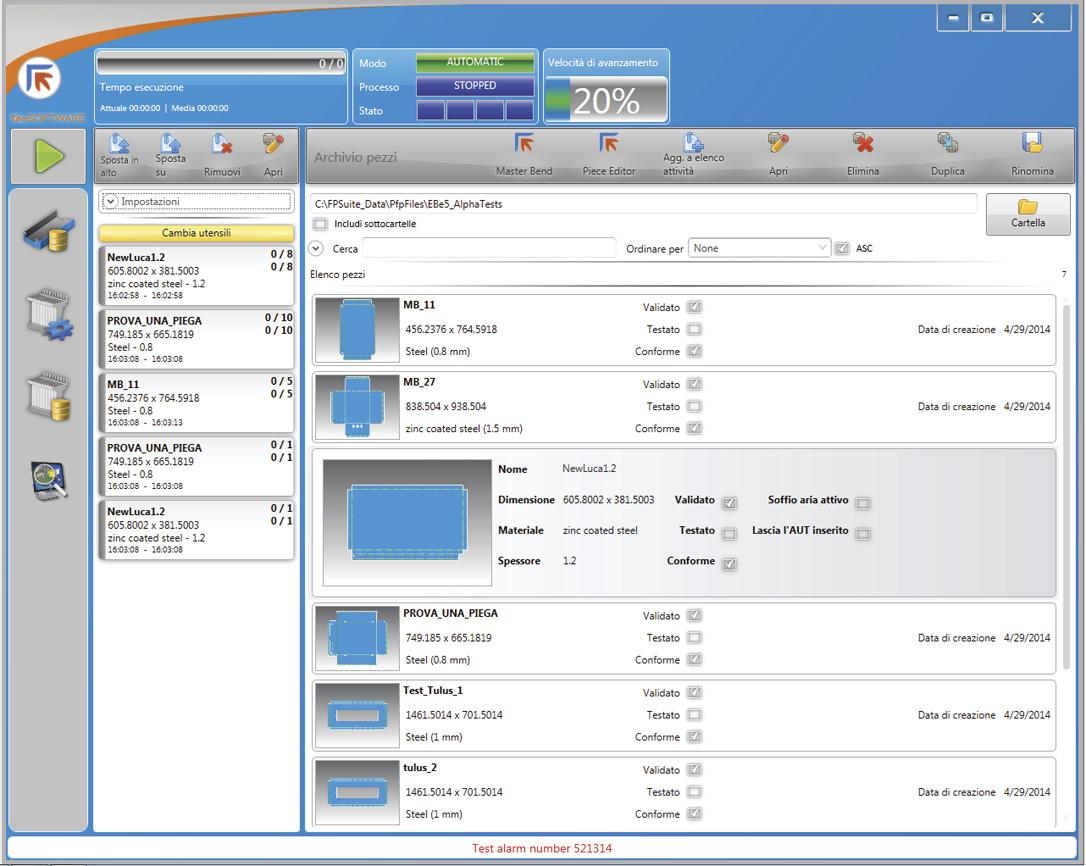Viewport: 1086px width, 866px height.
Task: Expand the Impostazioni section
Action: 111,202
